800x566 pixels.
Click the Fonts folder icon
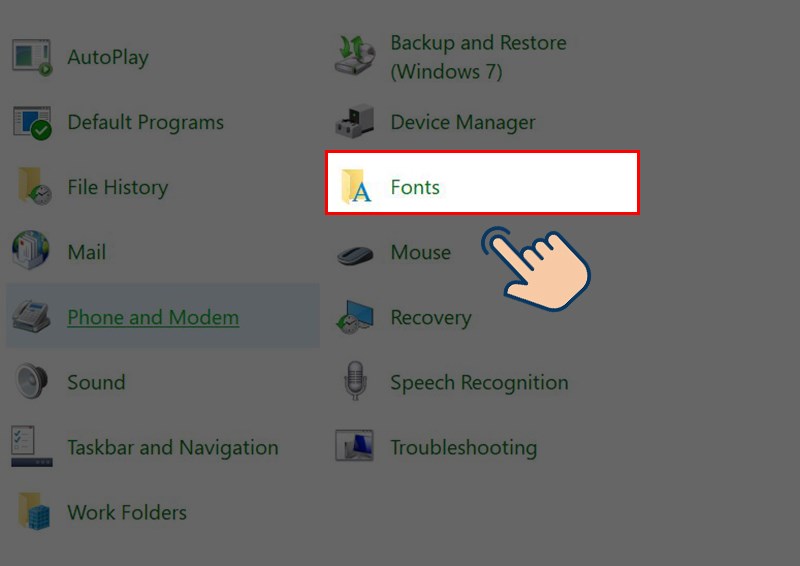pyautogui.click(x=355, y=187)
